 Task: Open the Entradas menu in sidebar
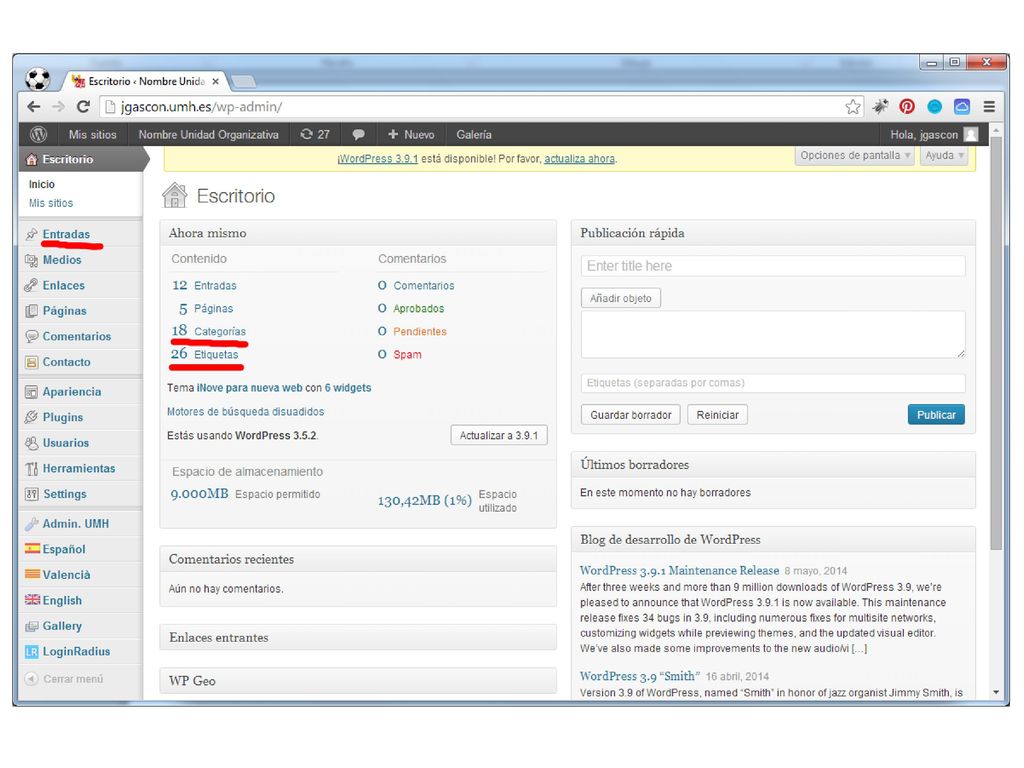point(66,234)
